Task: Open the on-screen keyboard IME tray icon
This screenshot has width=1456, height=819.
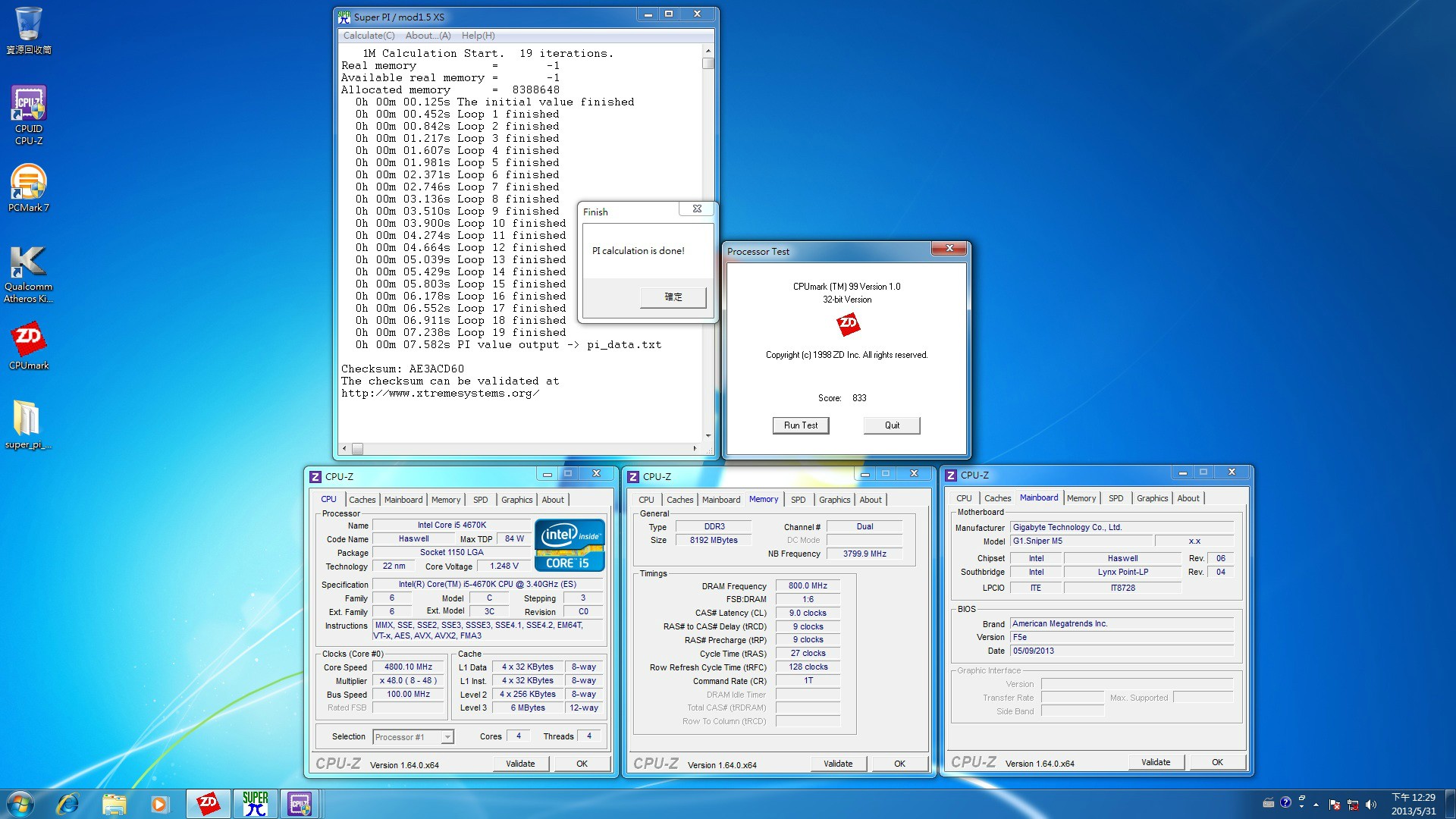Action: click(1269, 803)
